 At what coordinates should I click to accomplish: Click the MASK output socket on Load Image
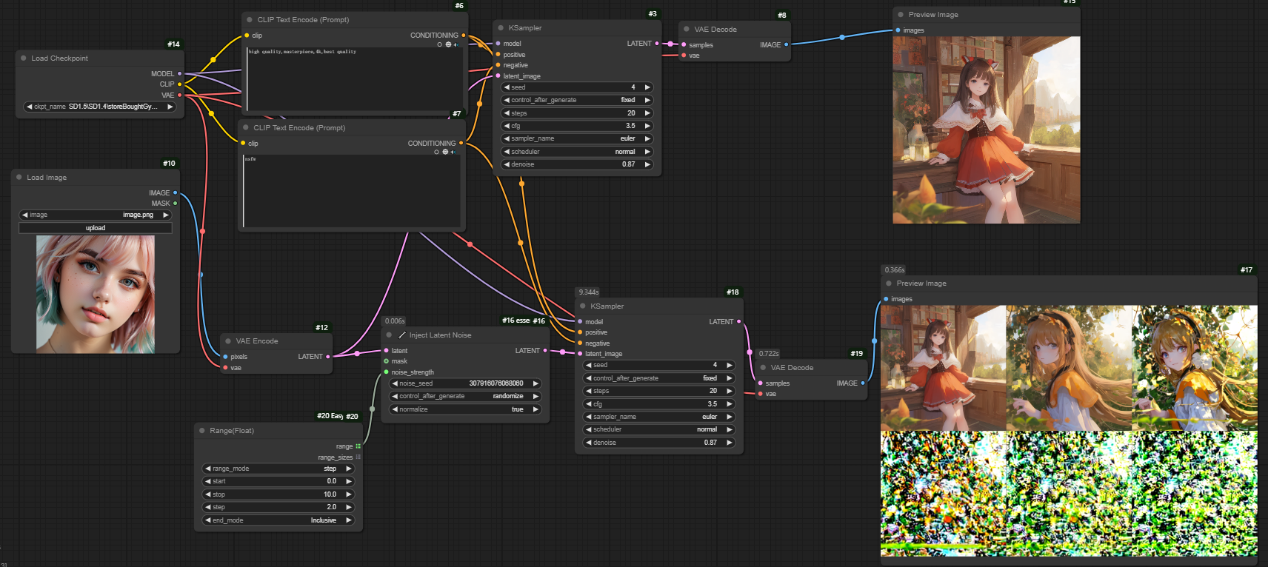coord(176,203)
